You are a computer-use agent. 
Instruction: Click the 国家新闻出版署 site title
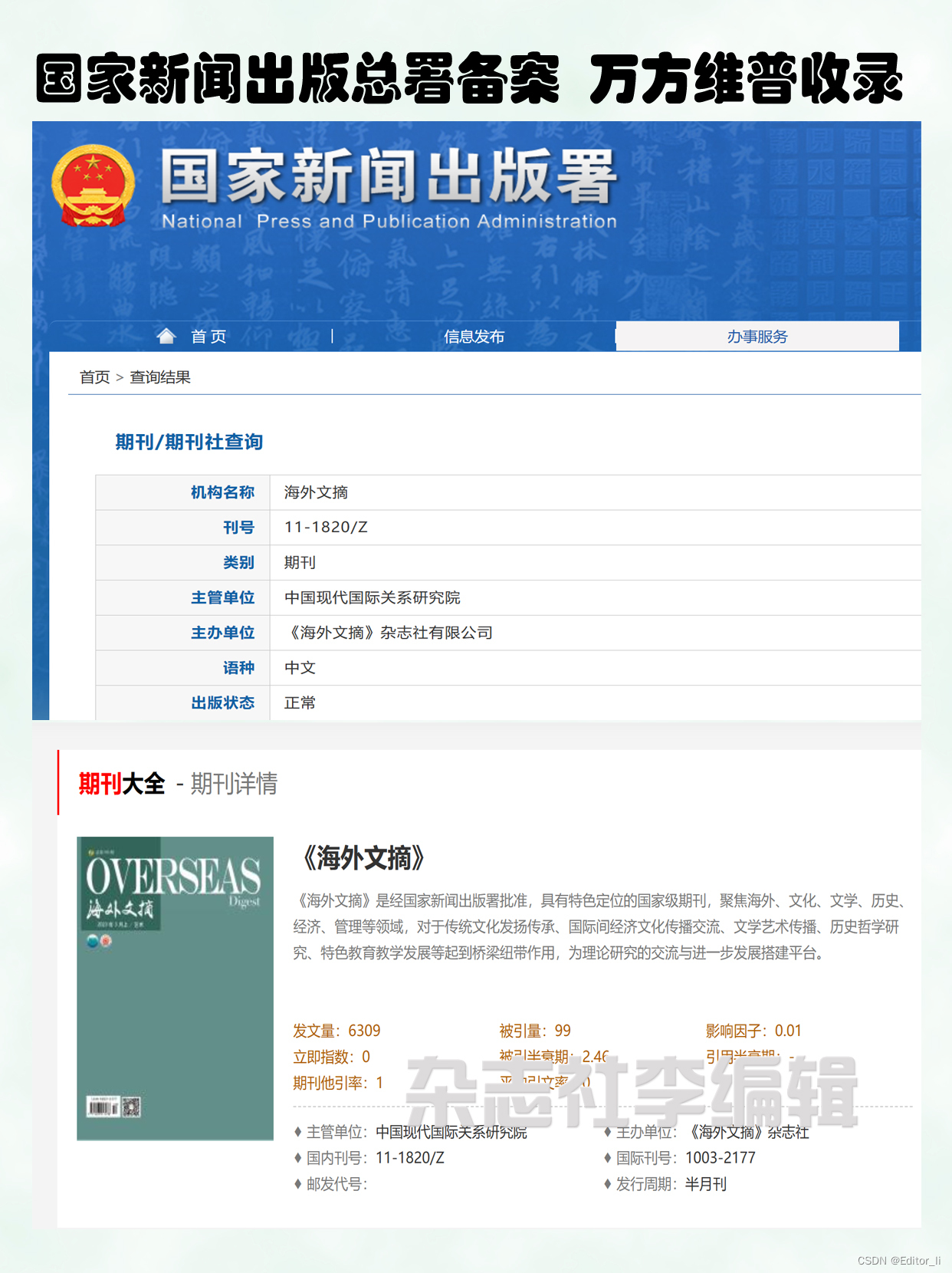click(x=389, y=178)
